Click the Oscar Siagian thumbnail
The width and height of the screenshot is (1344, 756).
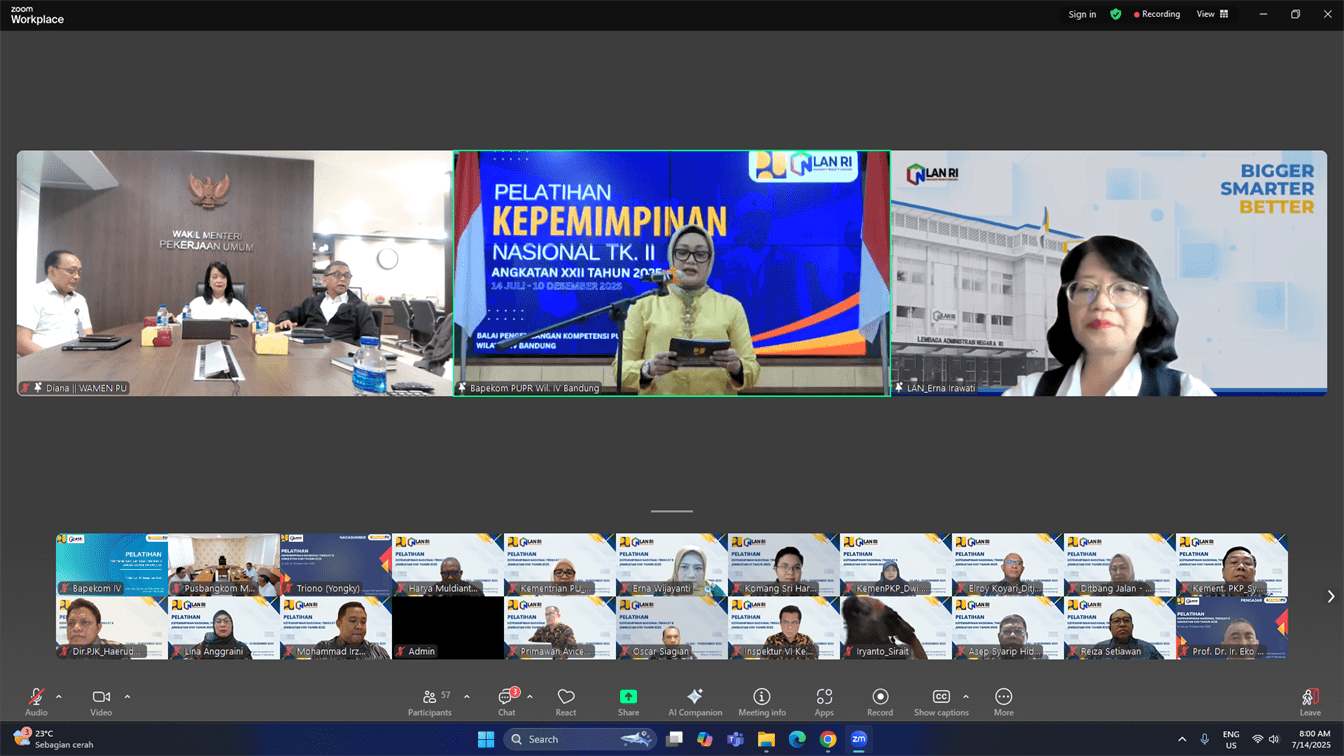(x=672, y=628)
